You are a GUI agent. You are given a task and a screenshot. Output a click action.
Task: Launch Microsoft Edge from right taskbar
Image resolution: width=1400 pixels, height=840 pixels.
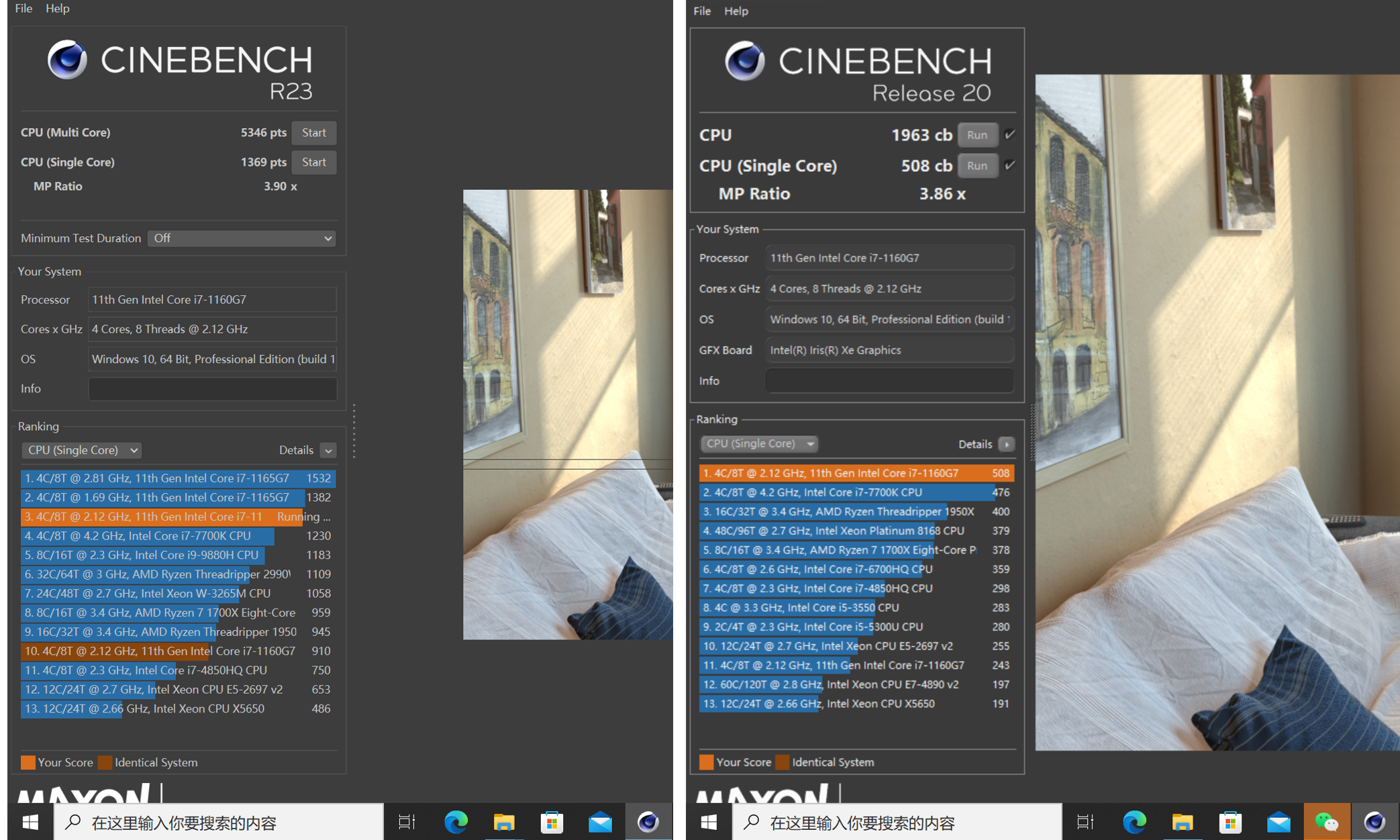tap(1134, 822)
